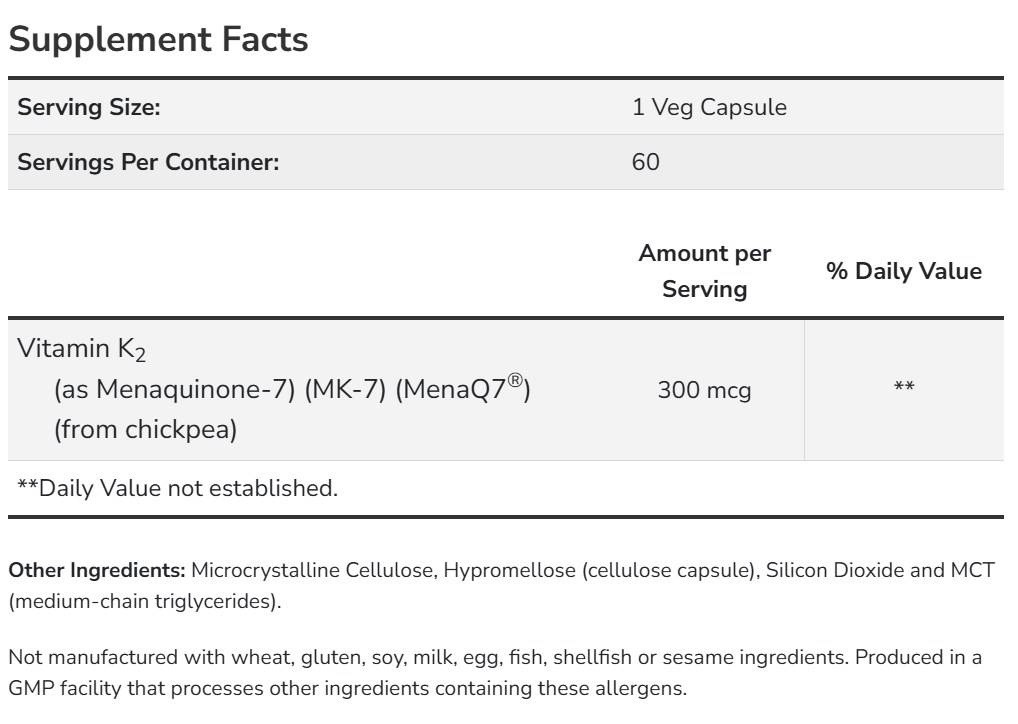Image resolution: width=1018 pixels, height=724 pixels.
Task: Click the Daily Value not established footnote
Action: pos(178,488)
